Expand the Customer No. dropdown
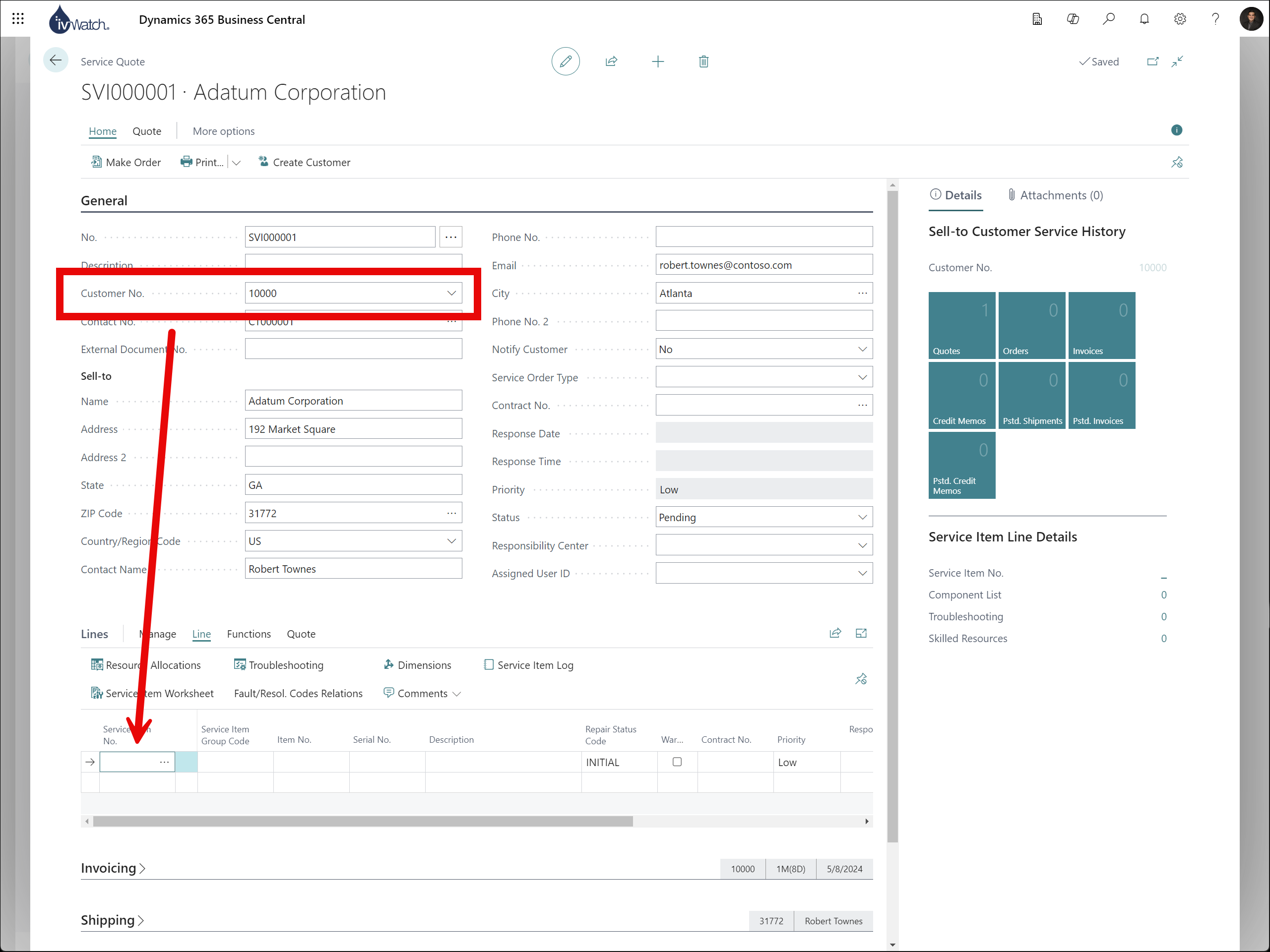 tap(451, 293)
